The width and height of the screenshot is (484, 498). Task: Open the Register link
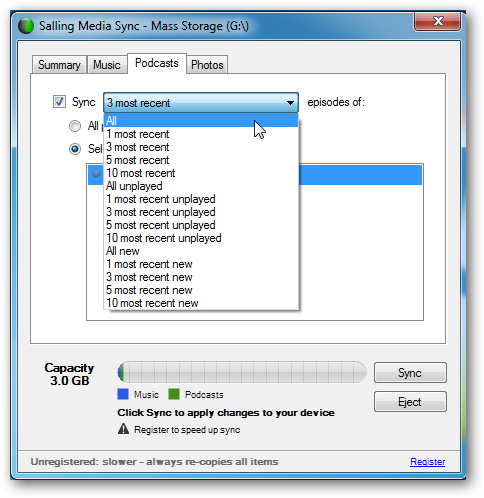[x=427, y=462]
